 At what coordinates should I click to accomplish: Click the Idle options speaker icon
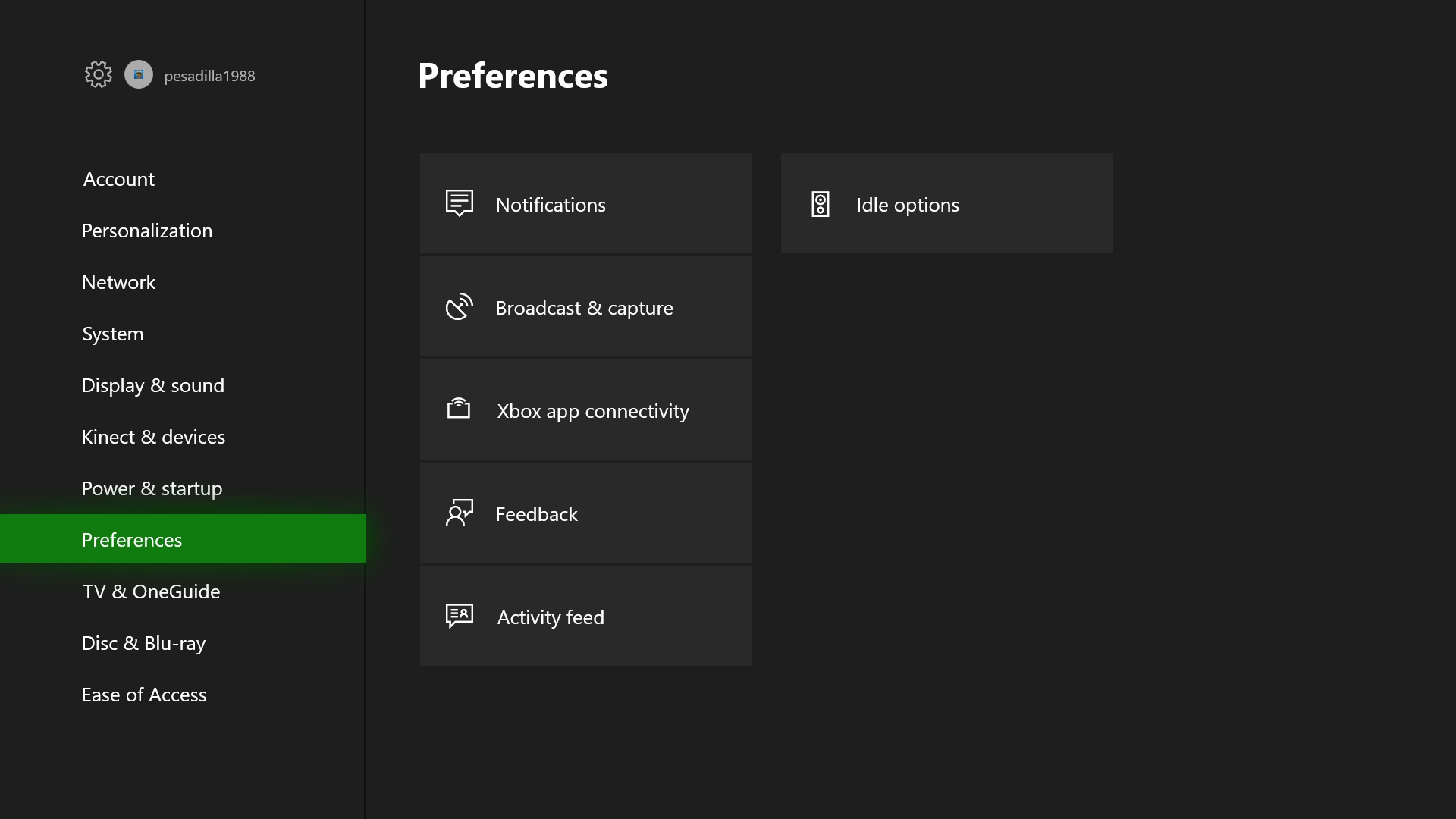821,204
